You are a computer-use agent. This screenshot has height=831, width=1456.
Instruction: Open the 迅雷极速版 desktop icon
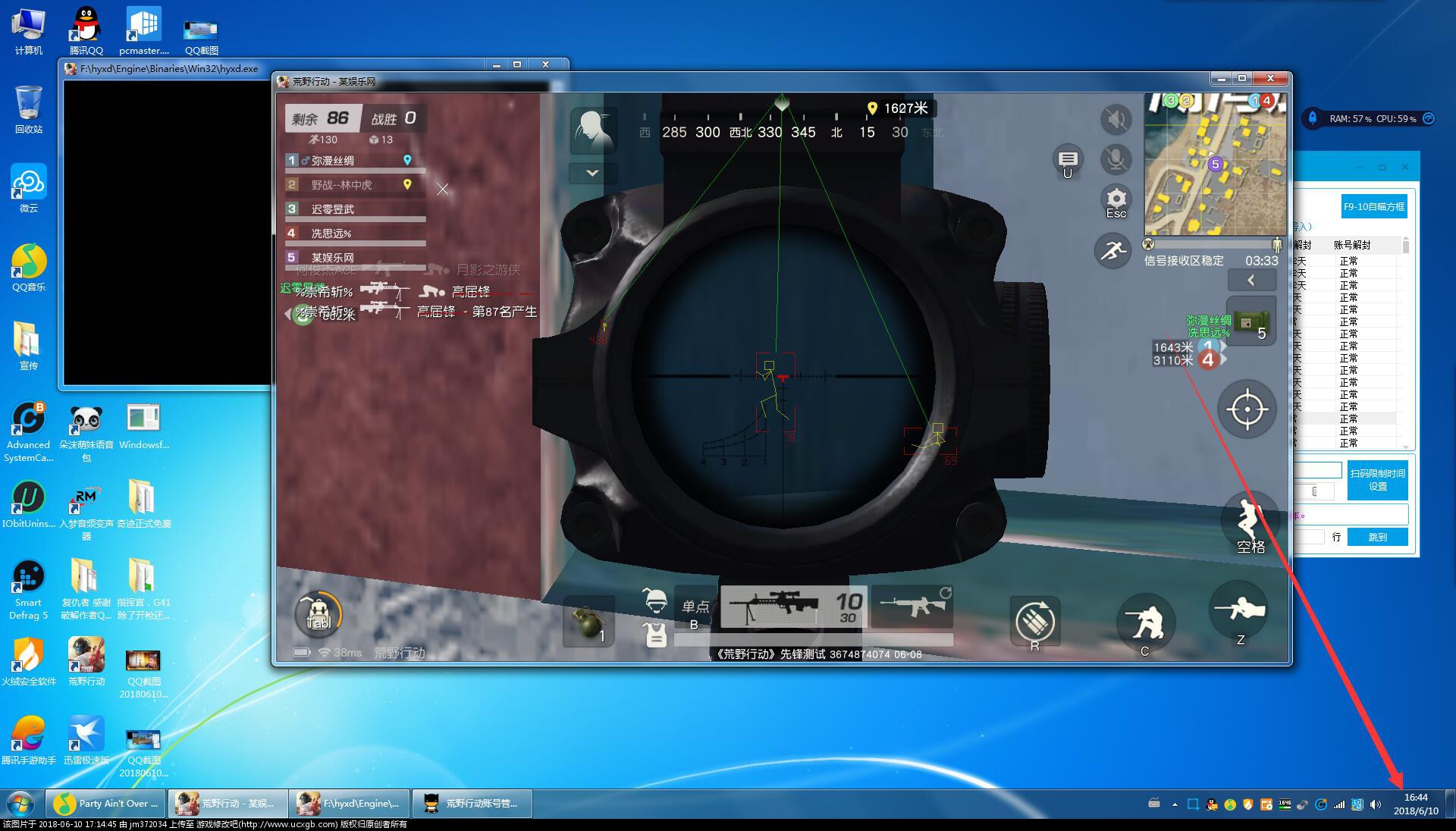pos(86,740)
